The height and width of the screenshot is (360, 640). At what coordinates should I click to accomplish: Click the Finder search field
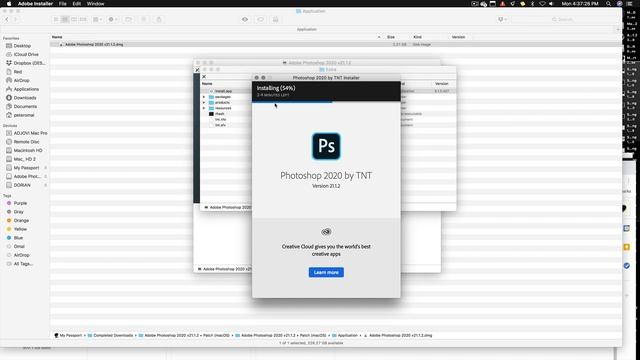[565, 19]
